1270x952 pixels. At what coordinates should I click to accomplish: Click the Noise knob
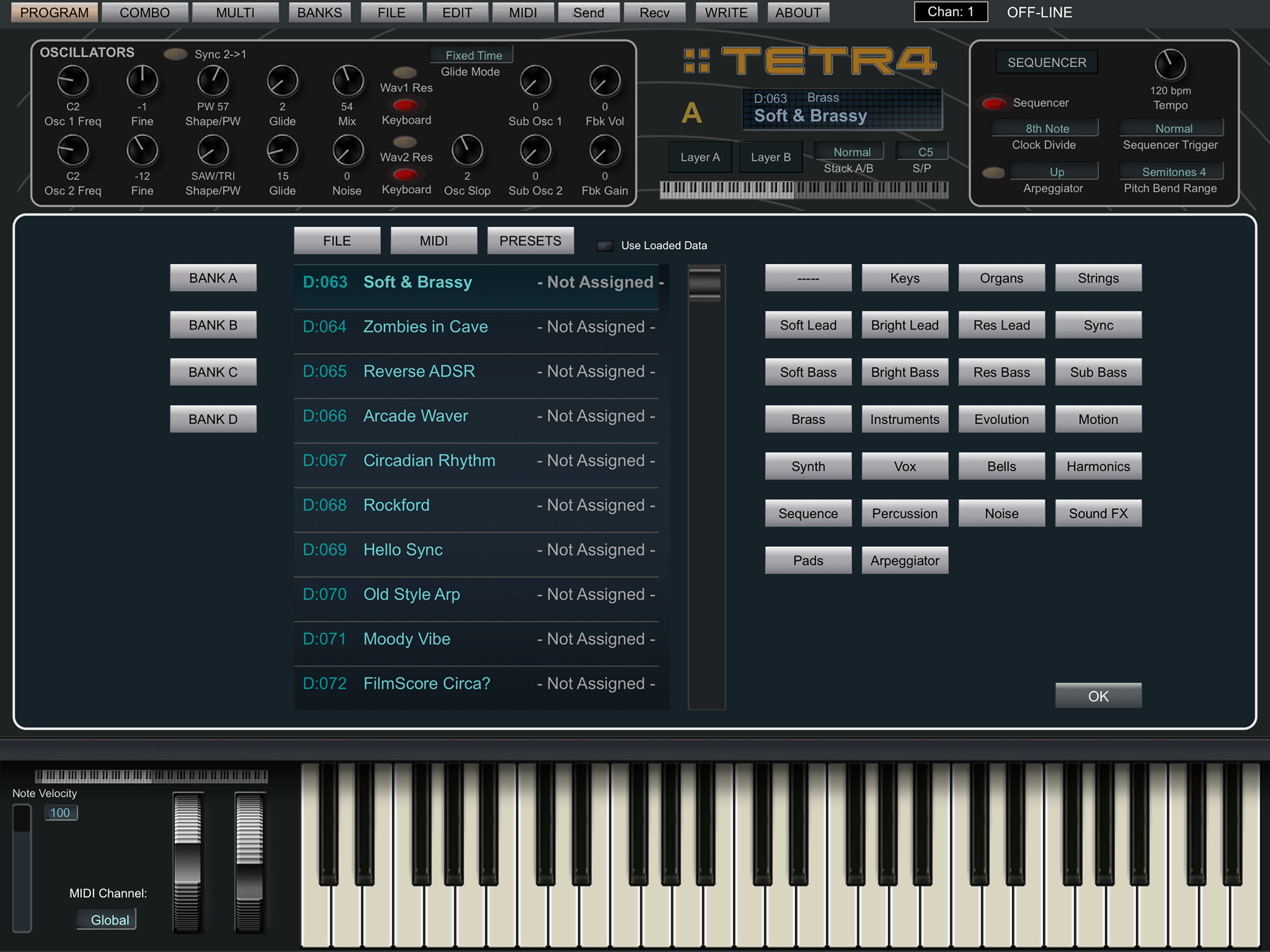tap(347, 151)
